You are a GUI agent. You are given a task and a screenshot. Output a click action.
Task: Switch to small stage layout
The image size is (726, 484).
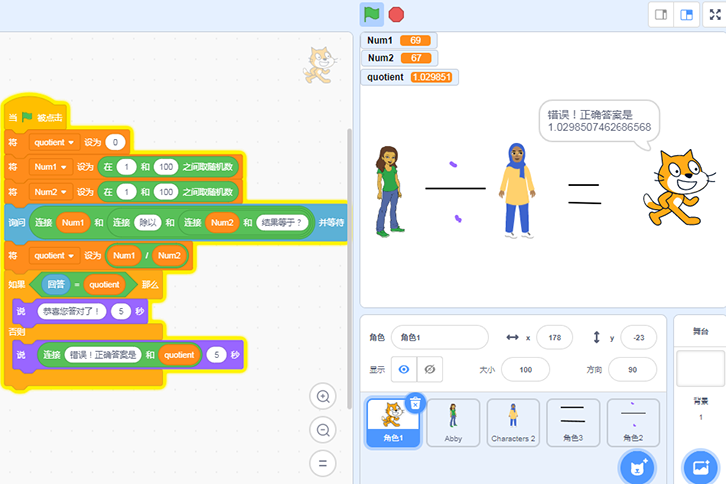click(660, 14)
